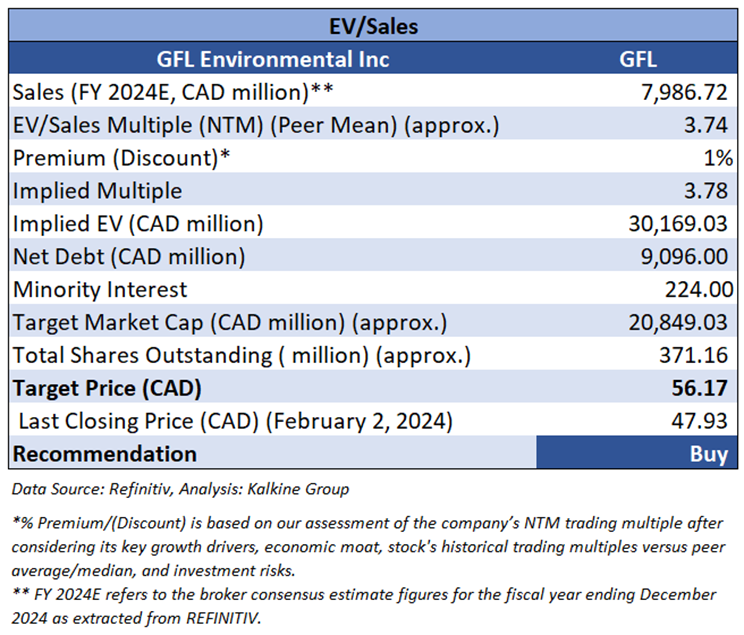This screenshot has height=635, width=744.
Task: Click the FY 2024E footnote text
Action: (363, 606)
